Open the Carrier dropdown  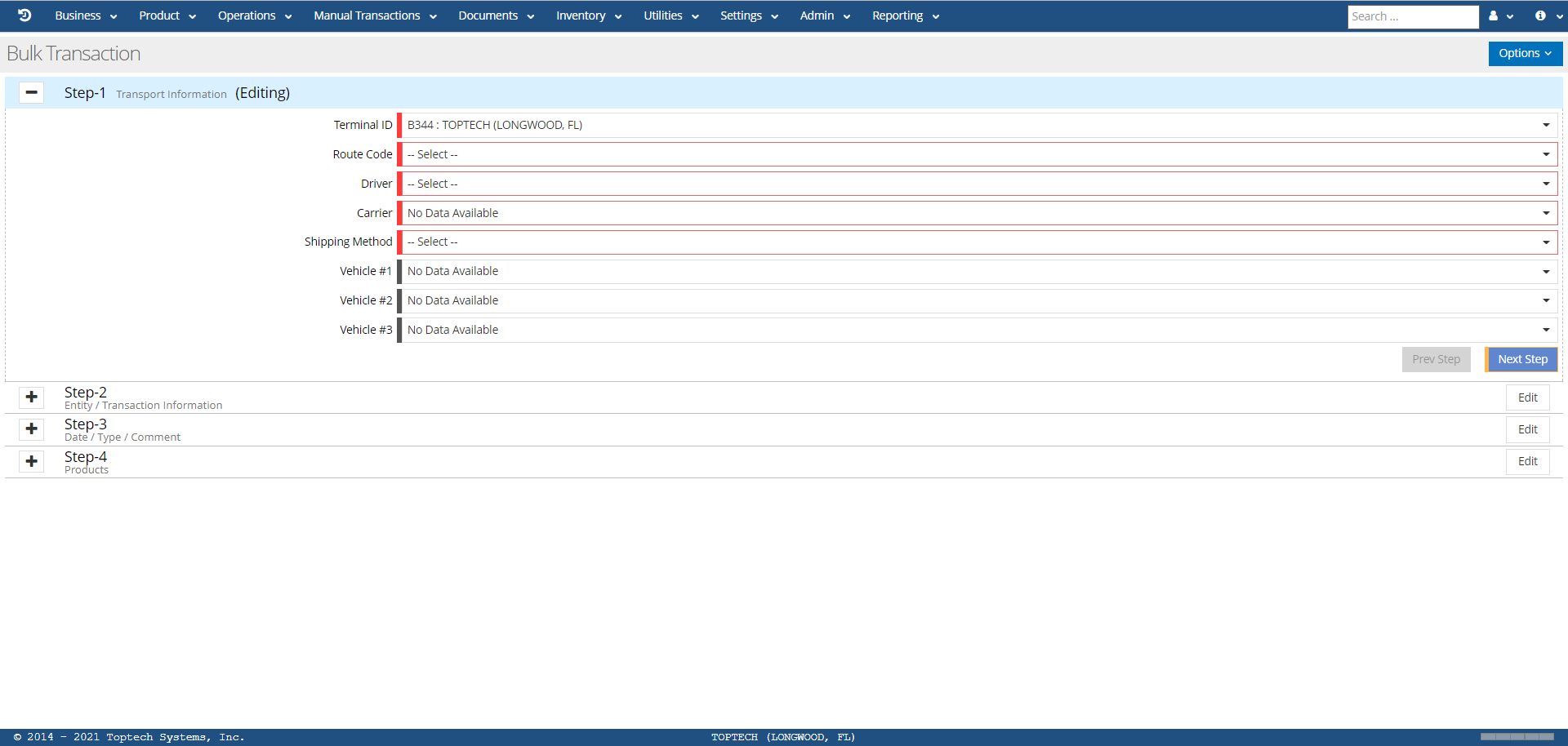[x=978, y=214]
